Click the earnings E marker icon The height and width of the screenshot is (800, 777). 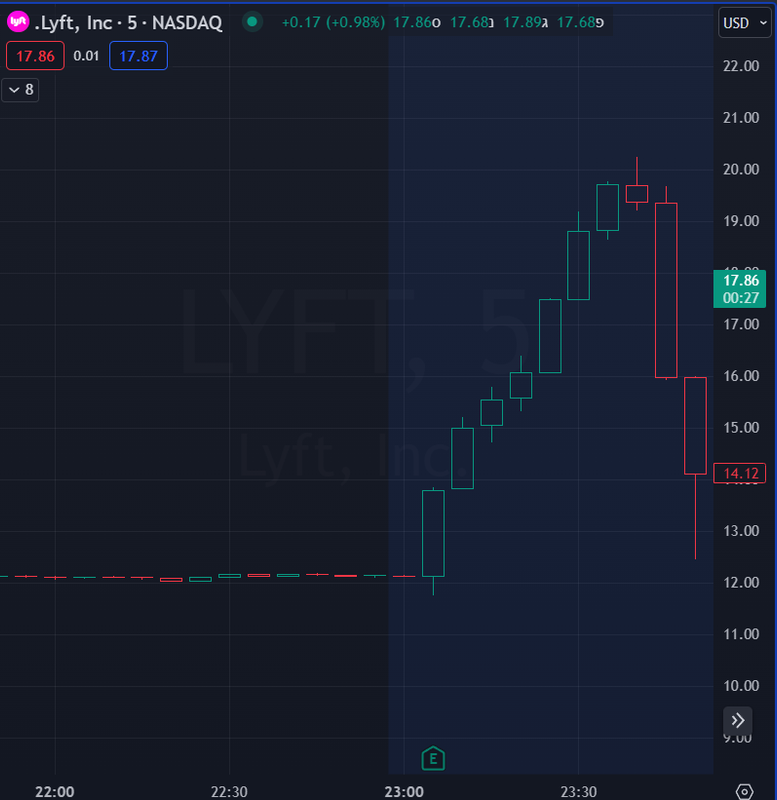(x=433, y=758)
